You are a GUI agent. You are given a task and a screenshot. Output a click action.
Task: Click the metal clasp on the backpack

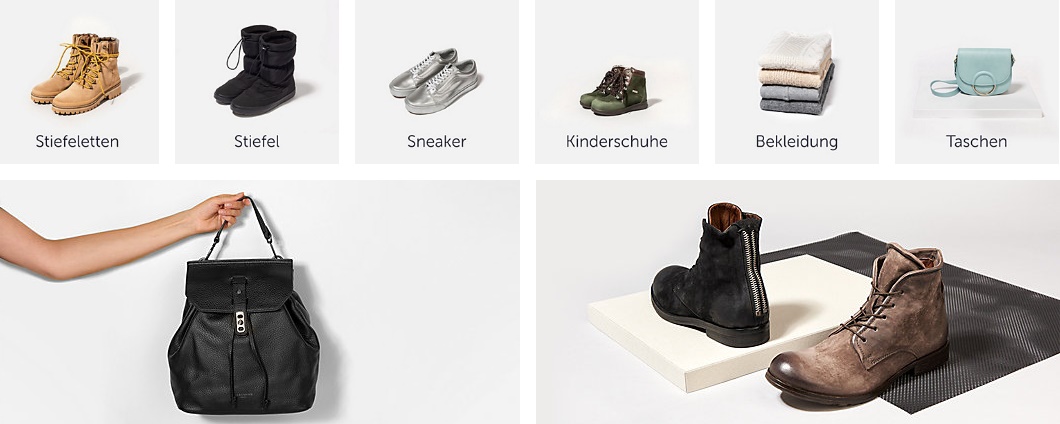point(240,322)
